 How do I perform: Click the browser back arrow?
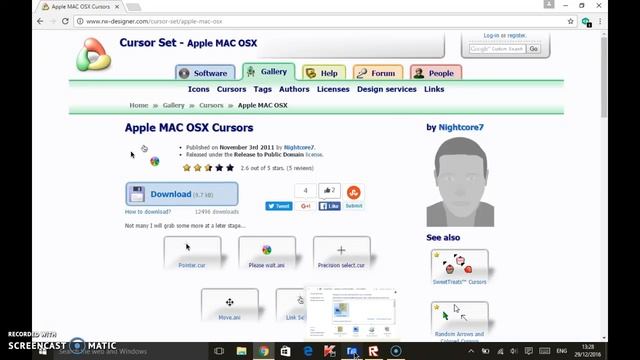[40, 21]
